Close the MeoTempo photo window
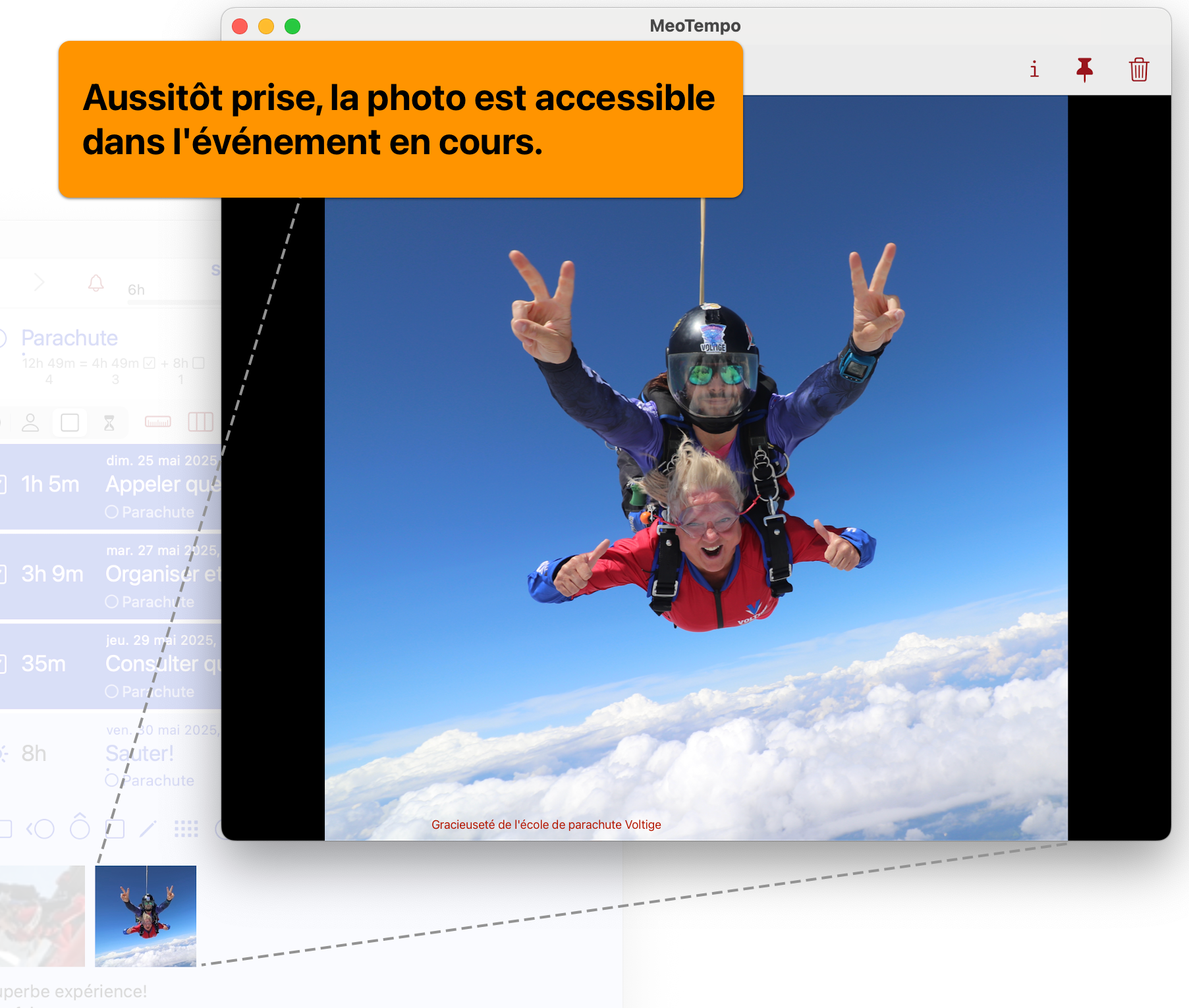The height and width of the screenshot is (1008, 1189). click(240, 26)
